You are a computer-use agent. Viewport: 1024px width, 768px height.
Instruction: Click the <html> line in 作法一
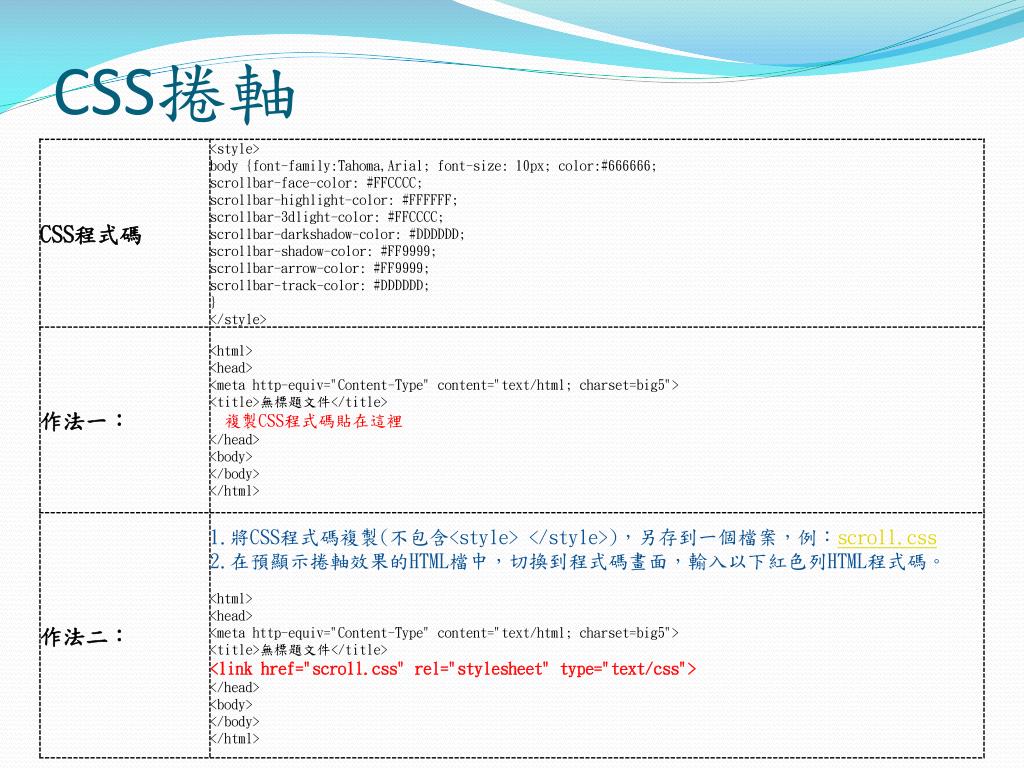(x=231, y=351)
